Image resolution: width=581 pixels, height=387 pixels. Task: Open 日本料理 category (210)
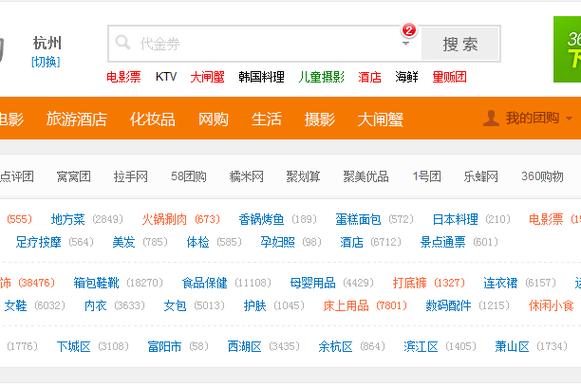click(455, 219)
